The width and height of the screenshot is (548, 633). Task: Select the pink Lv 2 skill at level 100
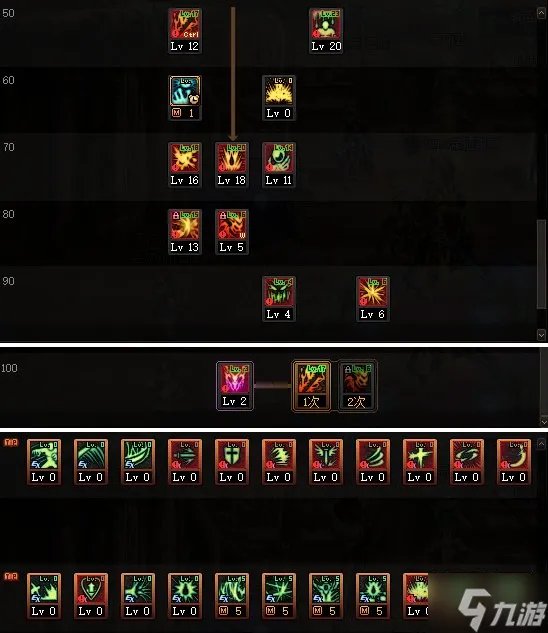pos(235,386)
